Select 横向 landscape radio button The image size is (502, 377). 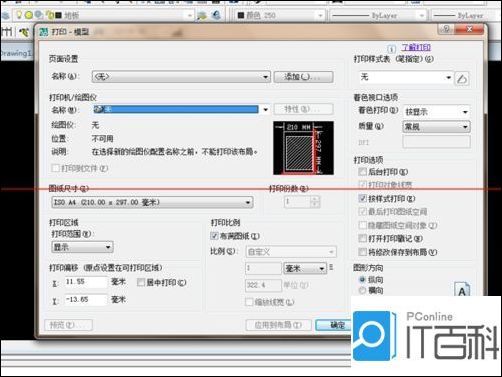click(362, 291)
